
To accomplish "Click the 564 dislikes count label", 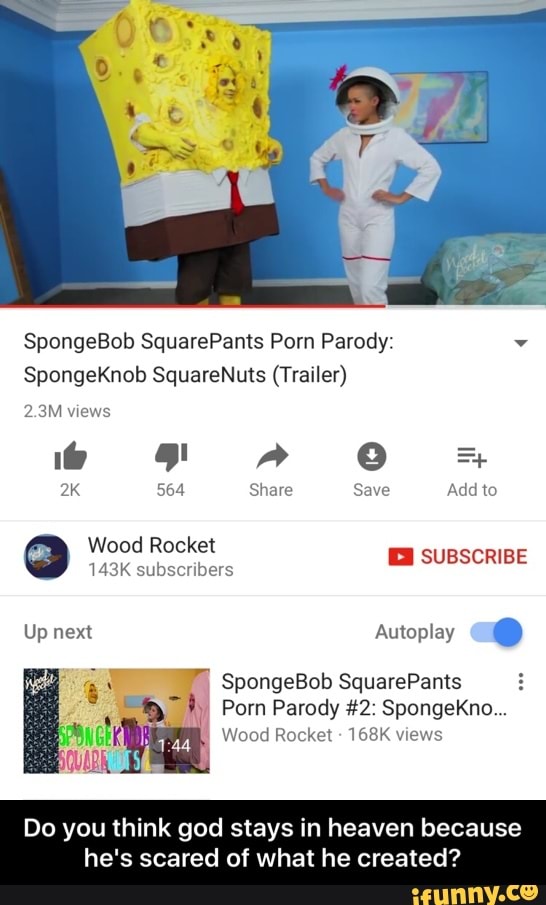I will 171,490.
